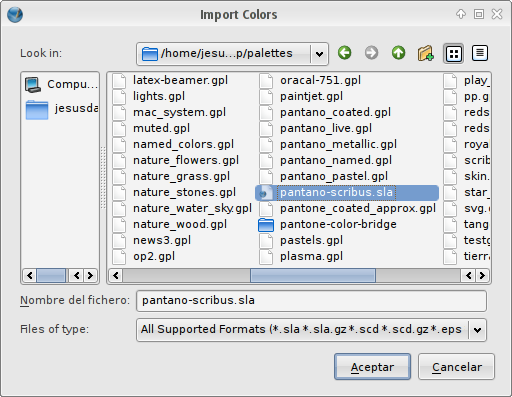Click the file icon beside plasma.gpl
512x397 pixels.
click(266, 256)
